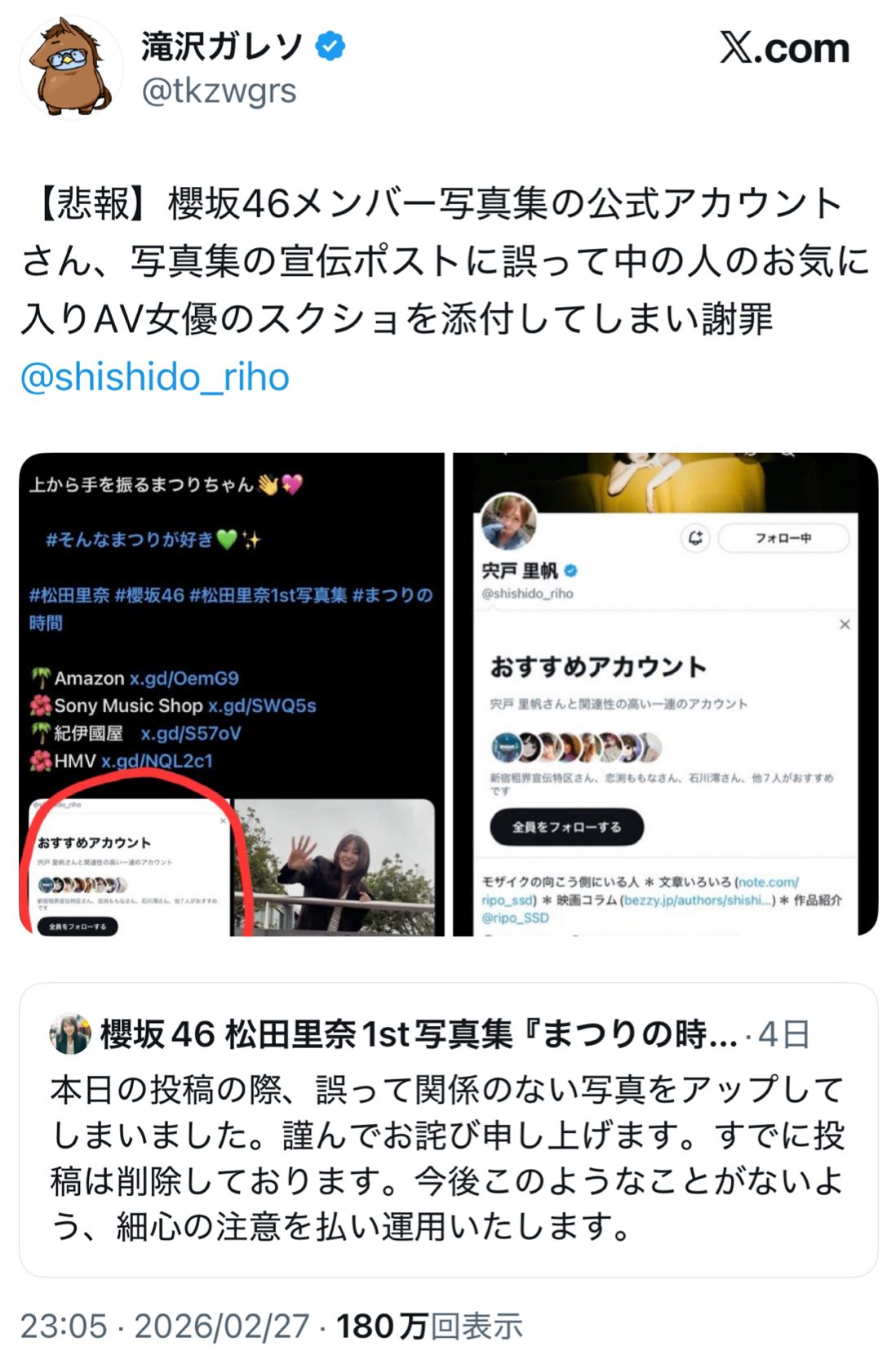
Task: Open the X.com logo
Action: (784, 49)
